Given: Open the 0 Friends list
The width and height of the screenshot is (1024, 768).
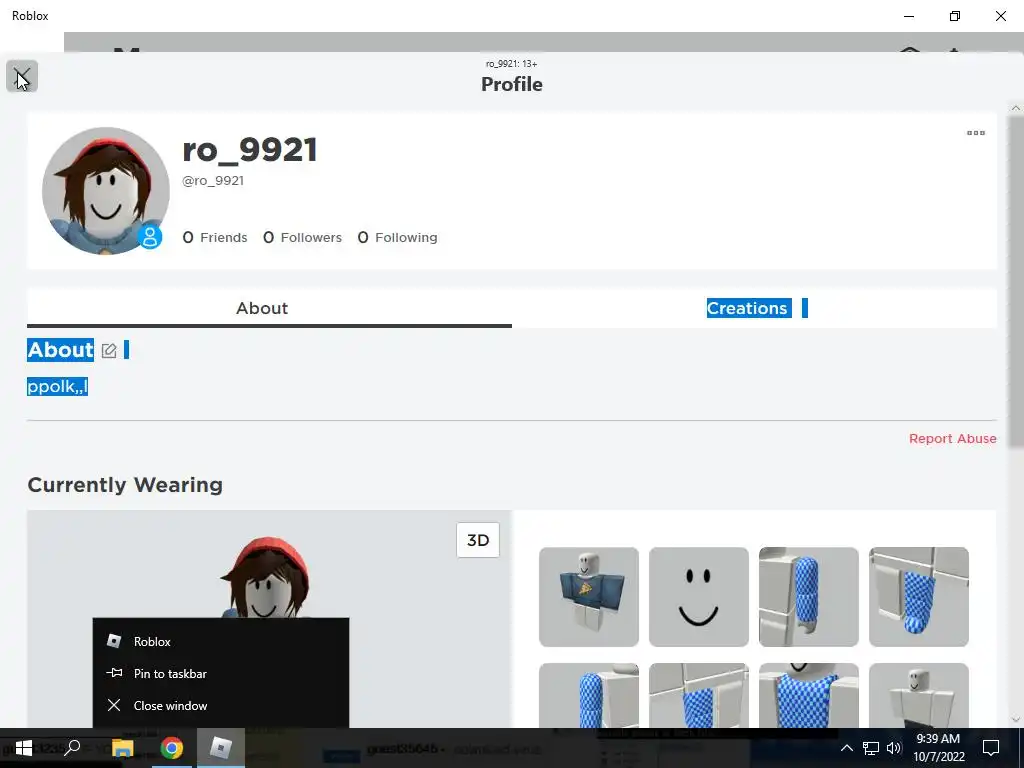Looking at the screenshot, I should pyautogui.click(x=215, y=238).
